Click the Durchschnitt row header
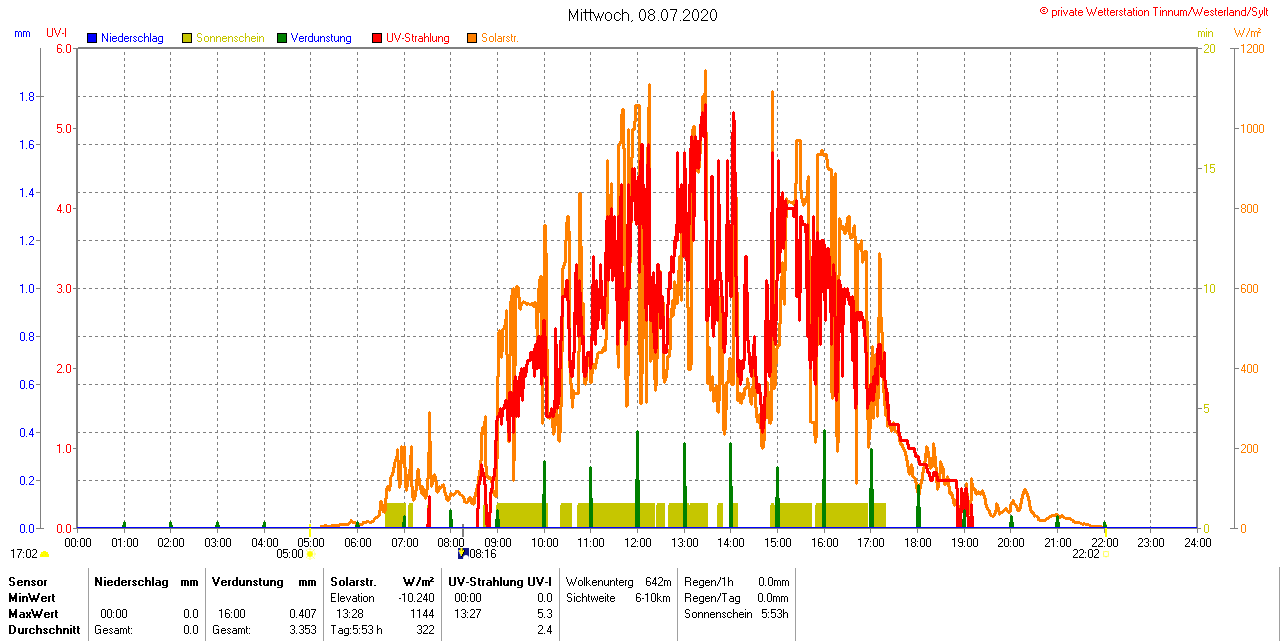1280x641 pixels. 44,630
